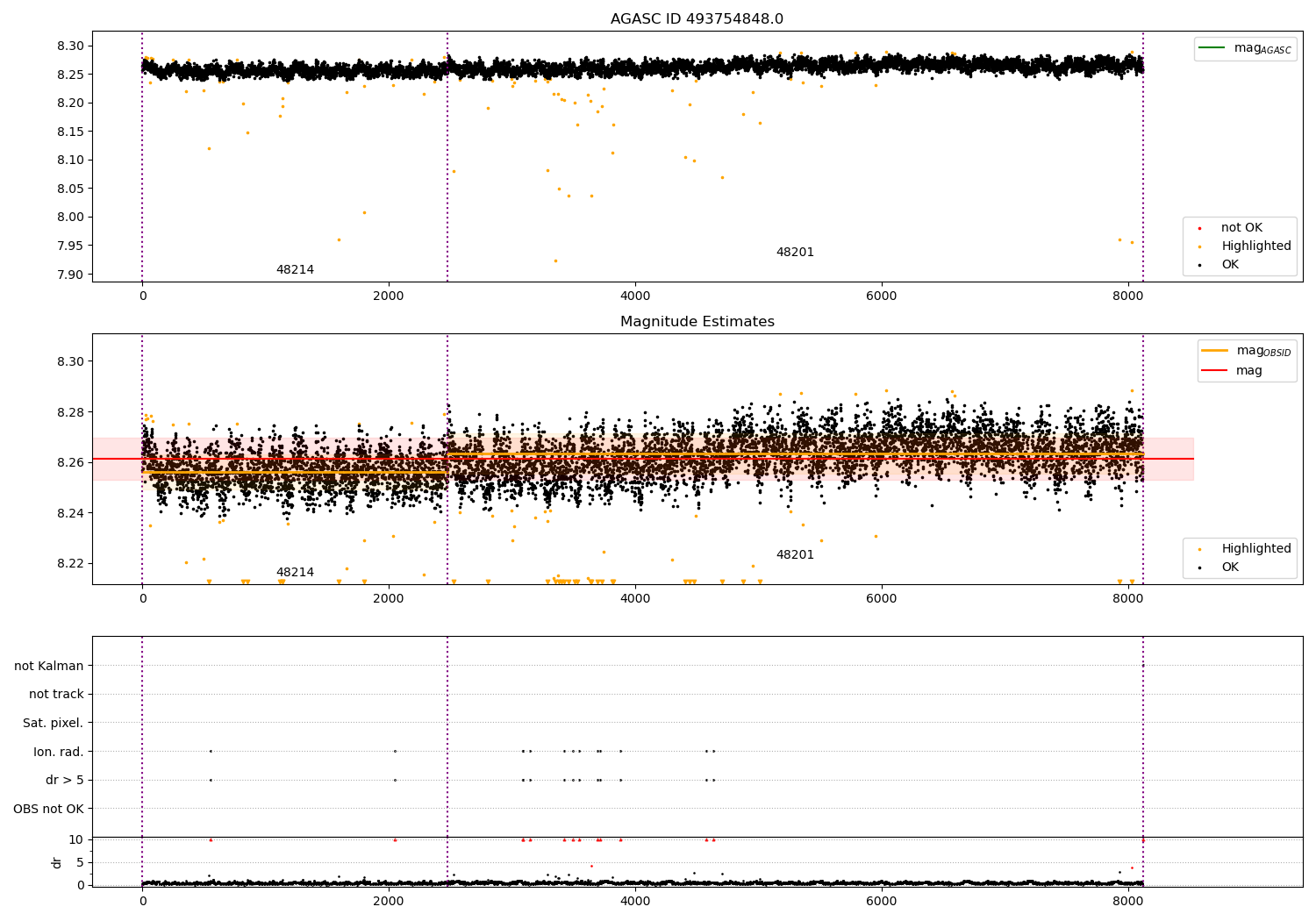This screenshot has width=1316, height=921.
Task: Click the '4000' x tick under the bottom plot
Action: click(635, 902)
